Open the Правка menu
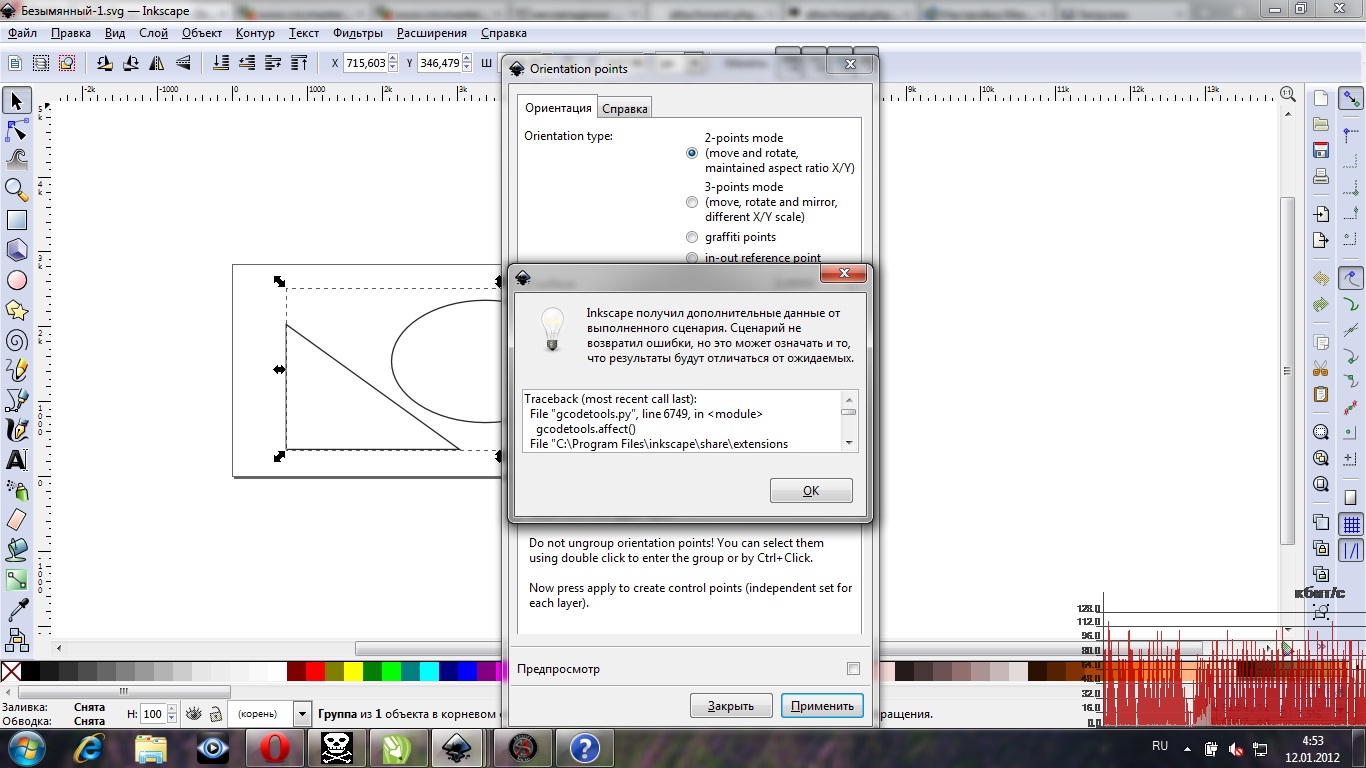1366x768 pixels. [x=71, y=33]
